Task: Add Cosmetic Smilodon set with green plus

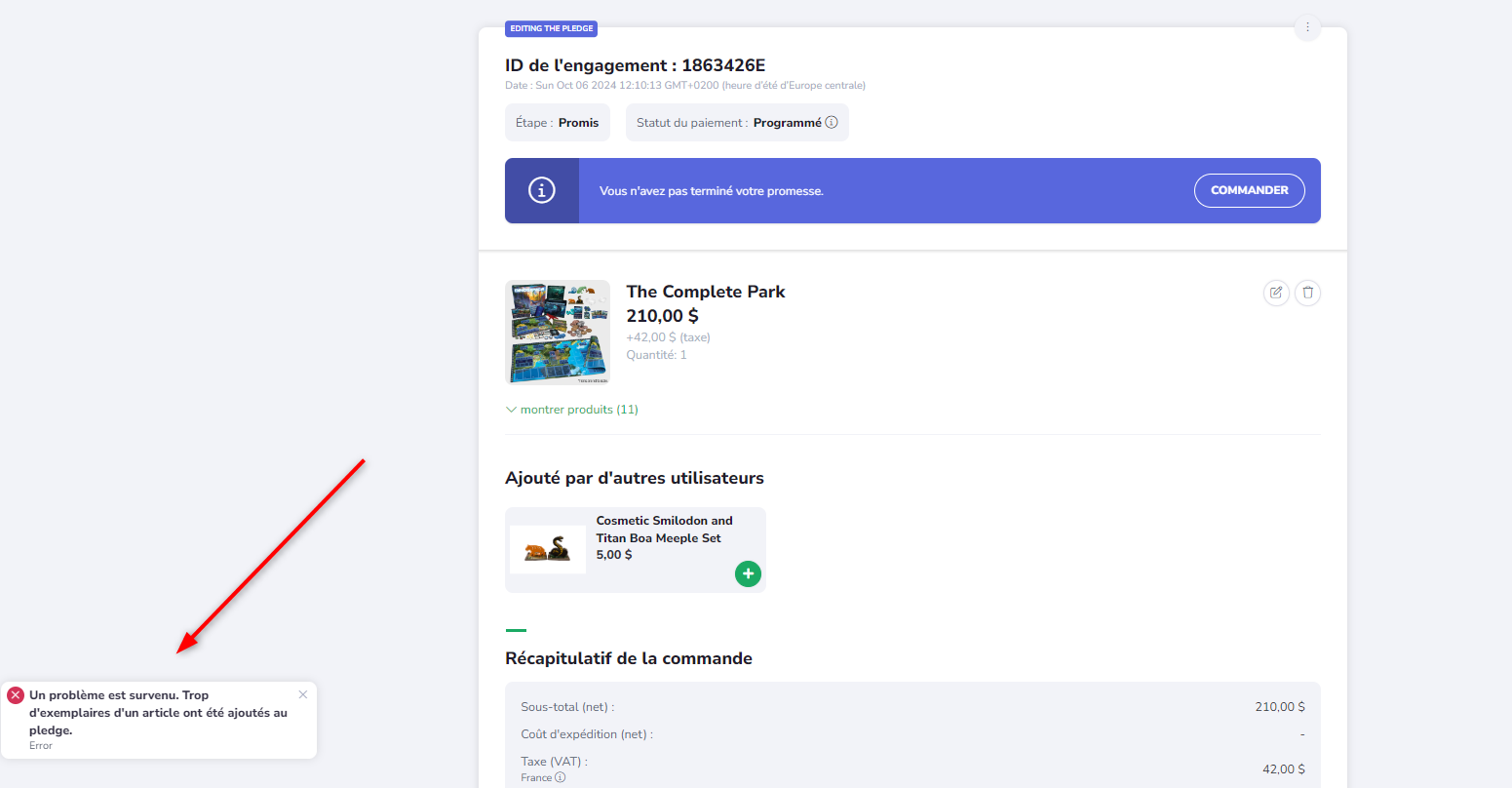Action: (748, 574)
